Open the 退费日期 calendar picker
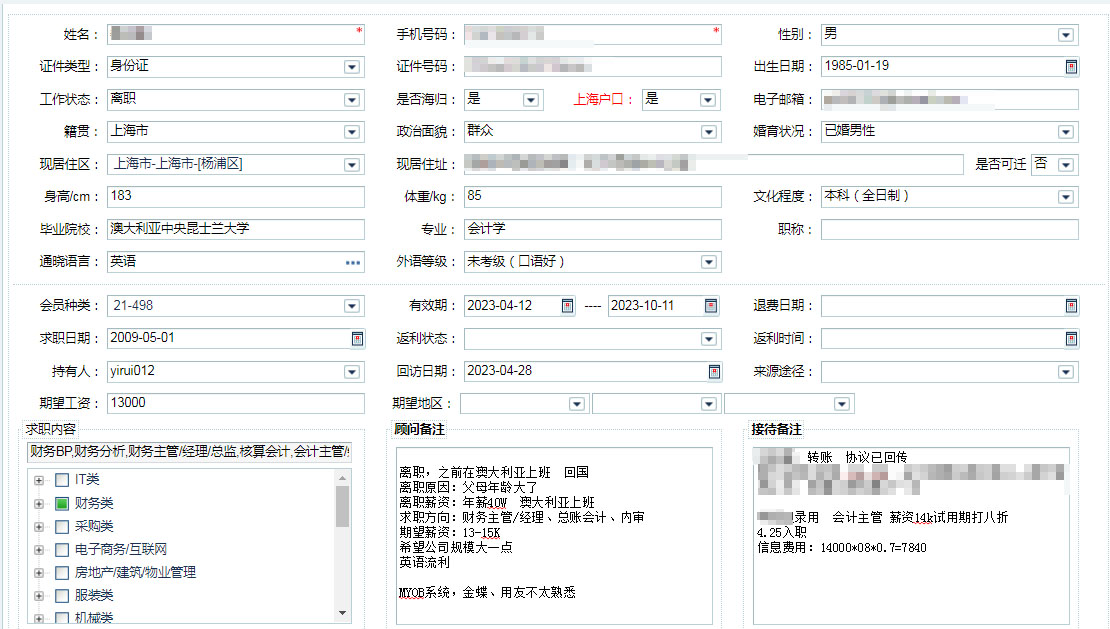This screenshot has width=1110, height=629. tap(1071, 306)
